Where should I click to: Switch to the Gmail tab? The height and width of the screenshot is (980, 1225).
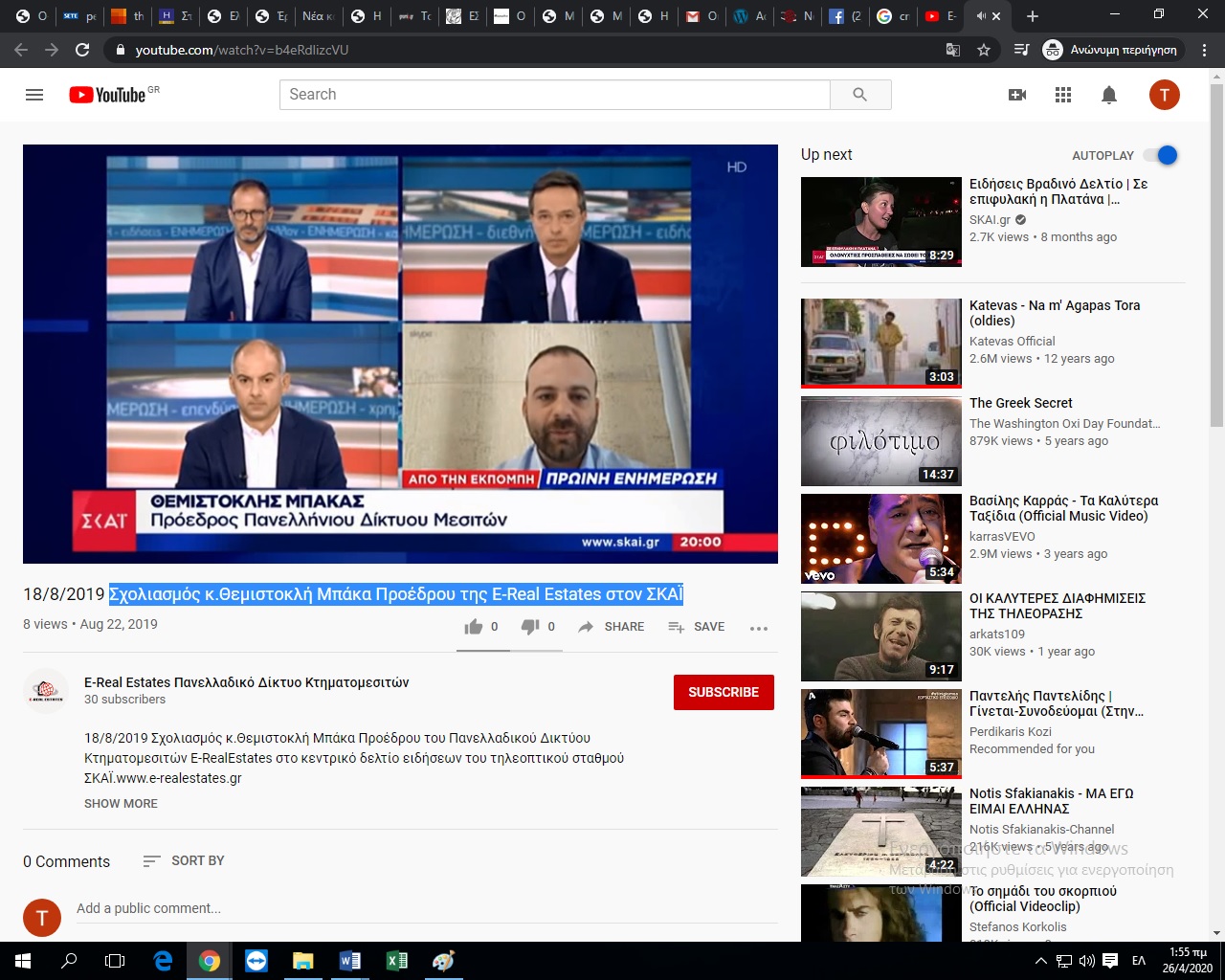[x=702, y=16]
